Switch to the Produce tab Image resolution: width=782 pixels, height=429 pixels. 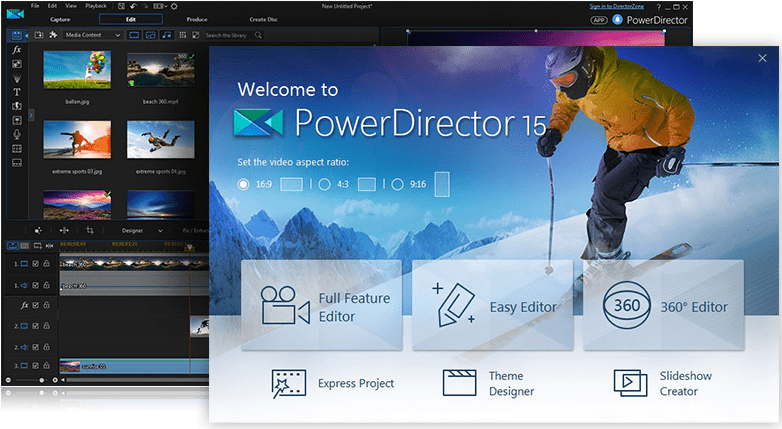[x=197, y=19]
